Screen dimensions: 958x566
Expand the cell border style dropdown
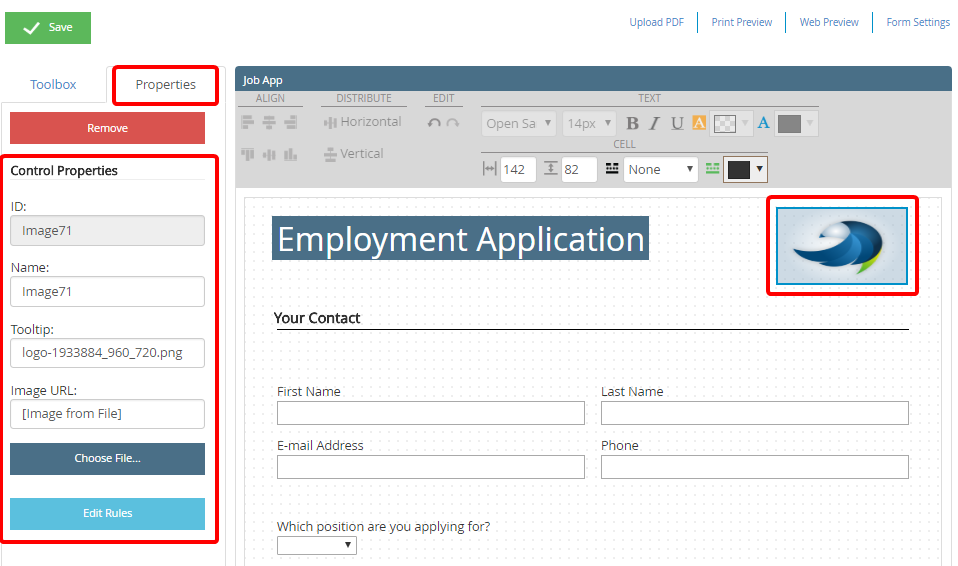661,170
